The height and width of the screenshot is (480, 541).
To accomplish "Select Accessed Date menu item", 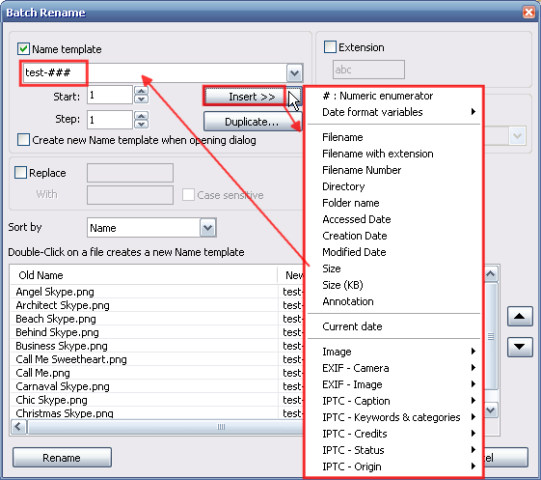I will (394, 219).
